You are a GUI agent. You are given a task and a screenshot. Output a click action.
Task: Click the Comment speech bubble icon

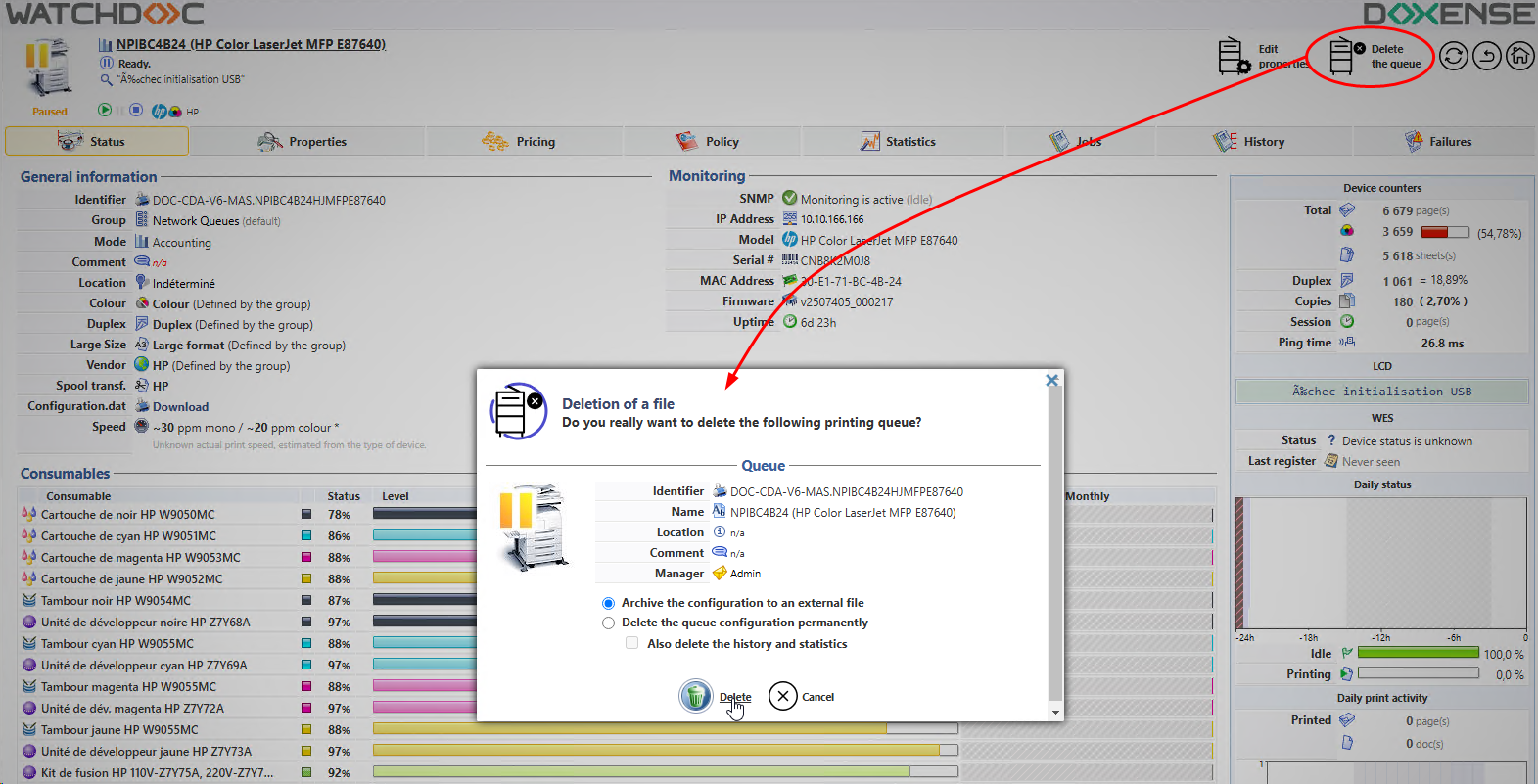click(x=142, y=261)
